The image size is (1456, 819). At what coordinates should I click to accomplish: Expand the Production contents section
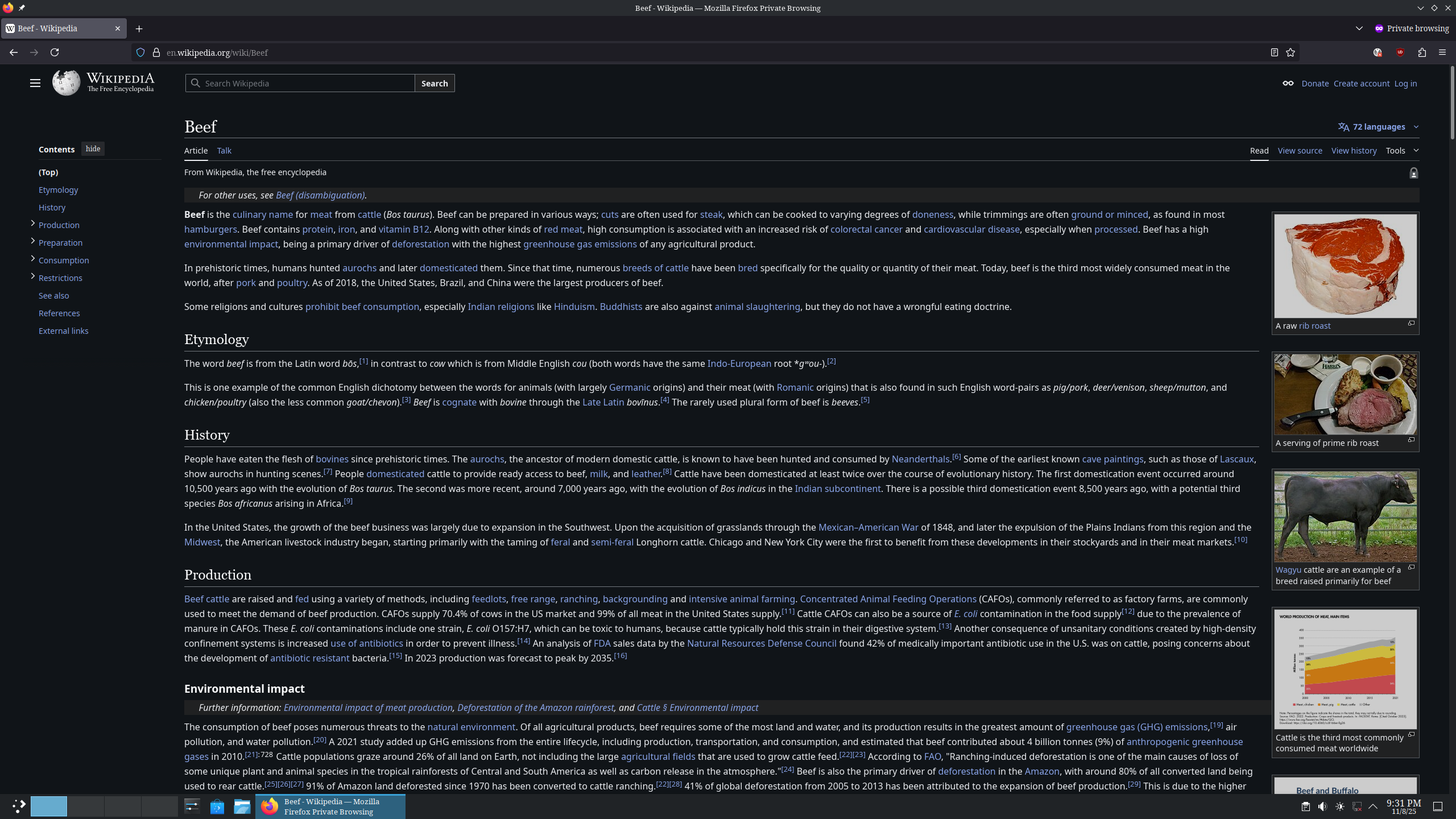[32, 224]
